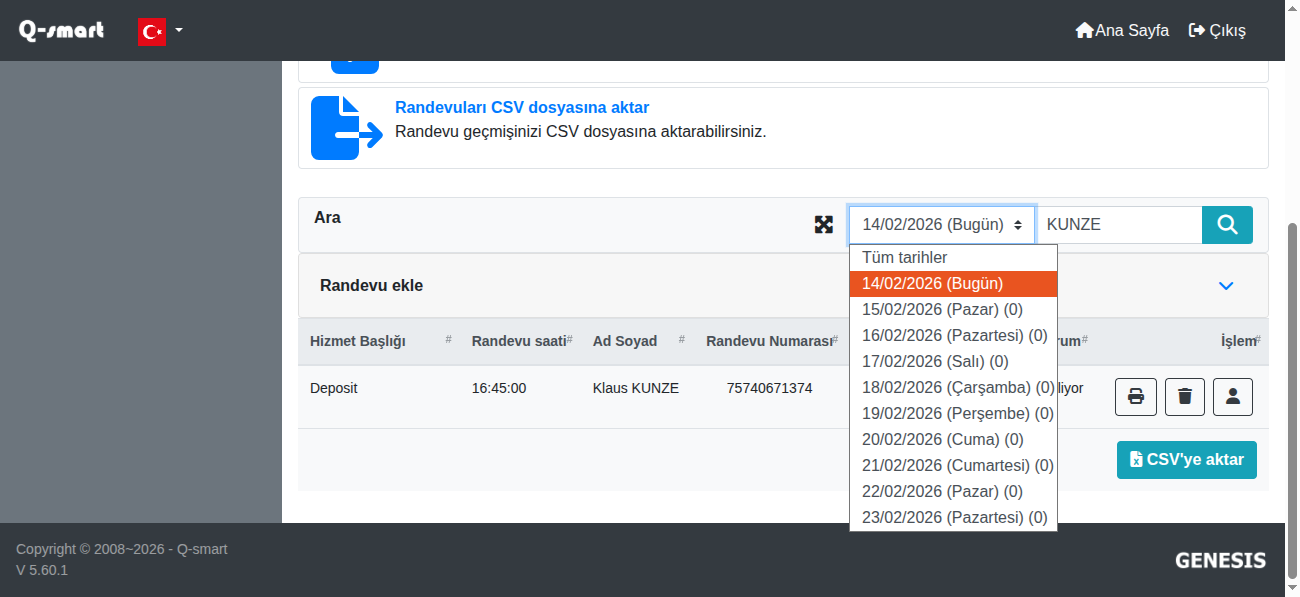Image resolution: width=1300 pixels, height=597 pixels.
Task: Click the person icon in İşlem column
Action: point(1232,397)
